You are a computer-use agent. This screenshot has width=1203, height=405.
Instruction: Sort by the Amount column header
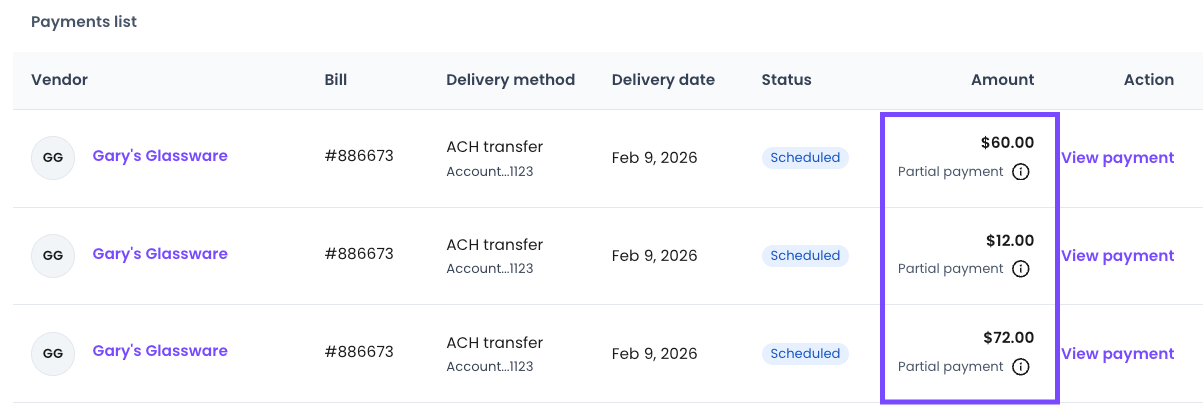1002,80
